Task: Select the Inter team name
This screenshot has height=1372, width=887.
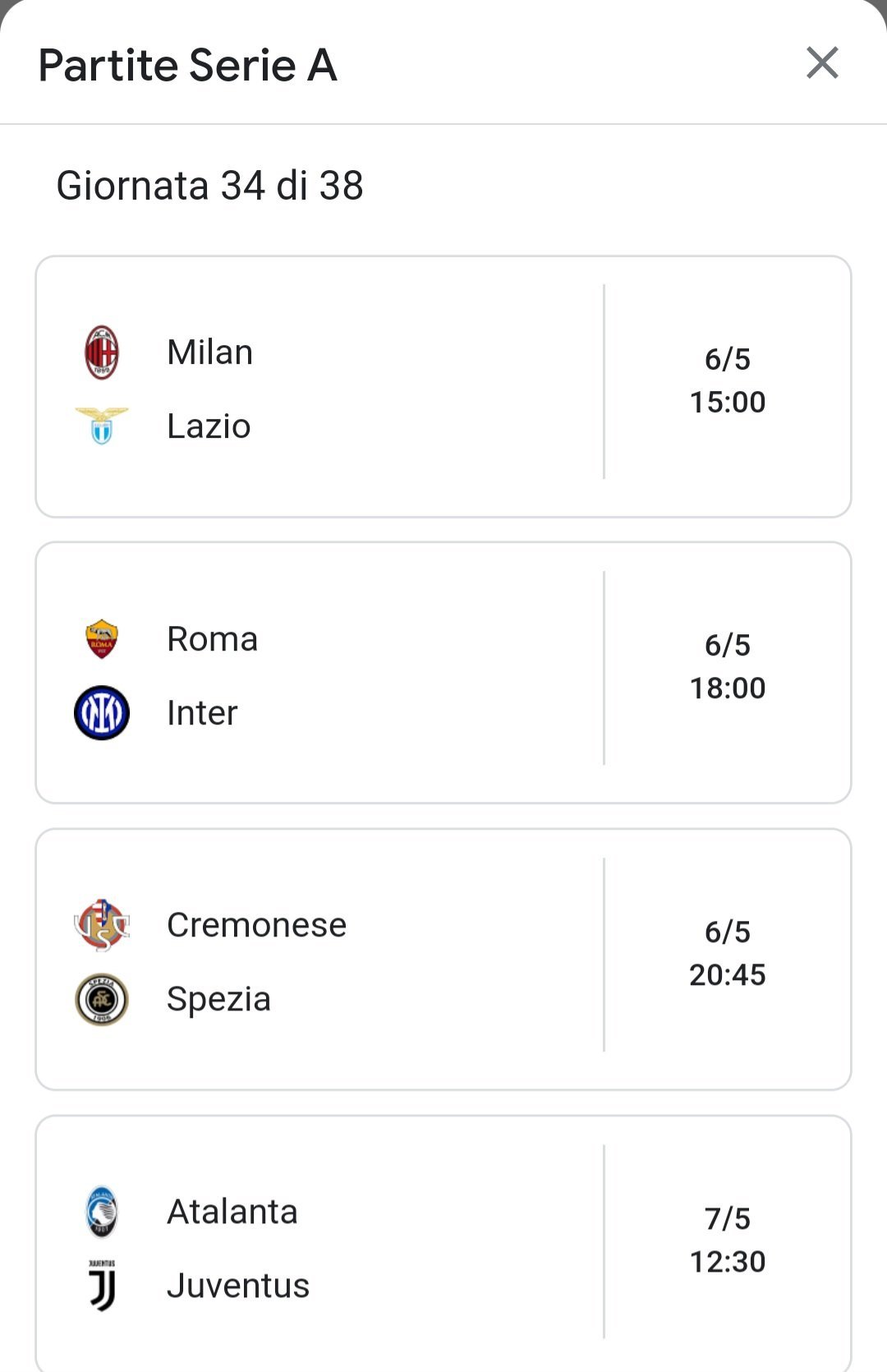Action: (x=202, y=713)
